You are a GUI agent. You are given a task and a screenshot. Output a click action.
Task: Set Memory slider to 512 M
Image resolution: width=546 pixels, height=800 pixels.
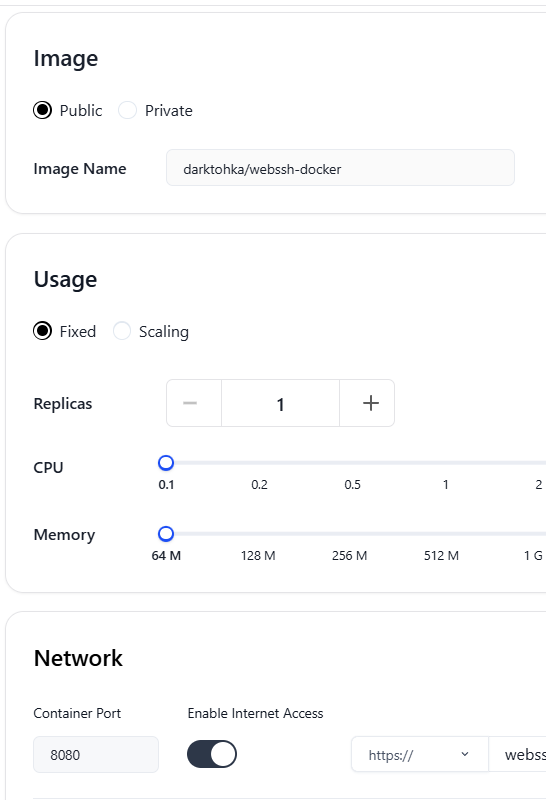click(441, 534)
